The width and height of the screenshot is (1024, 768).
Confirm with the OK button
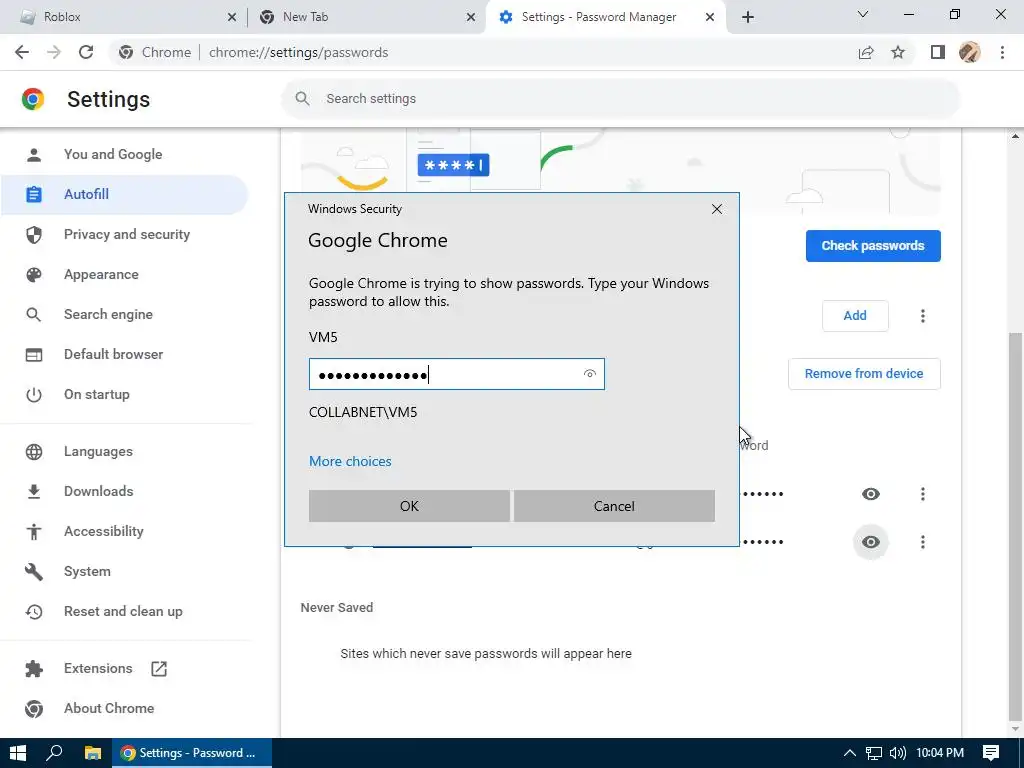point(409,506)
